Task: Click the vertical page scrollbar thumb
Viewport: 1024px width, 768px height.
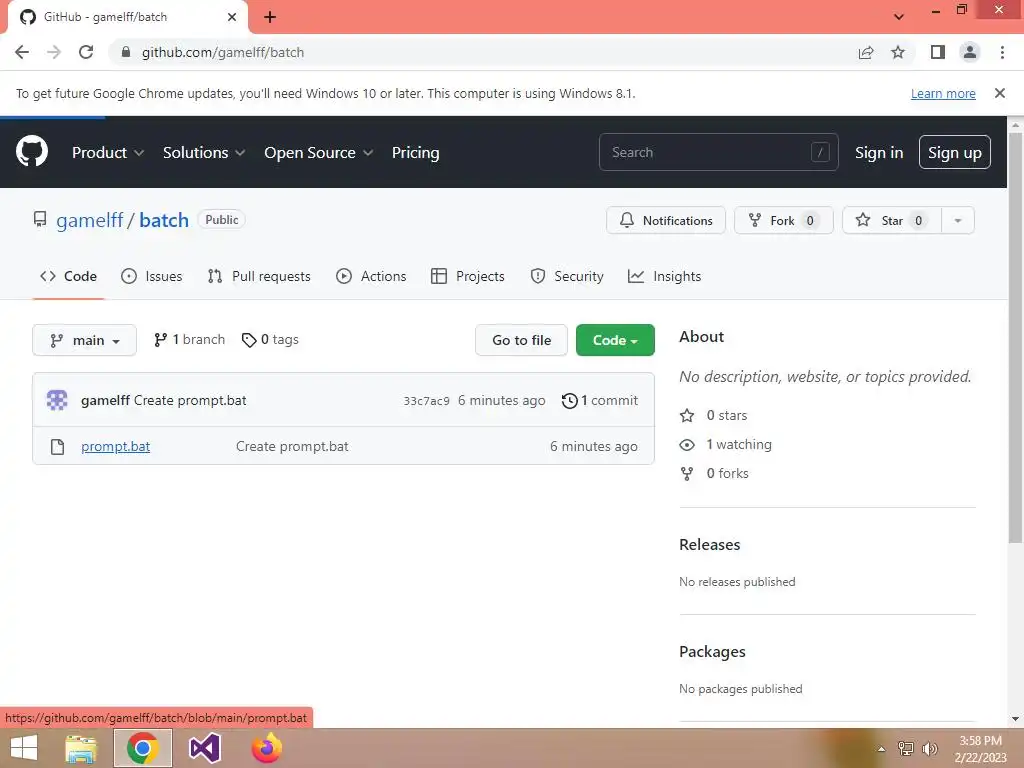Action: coord(1015,336)
